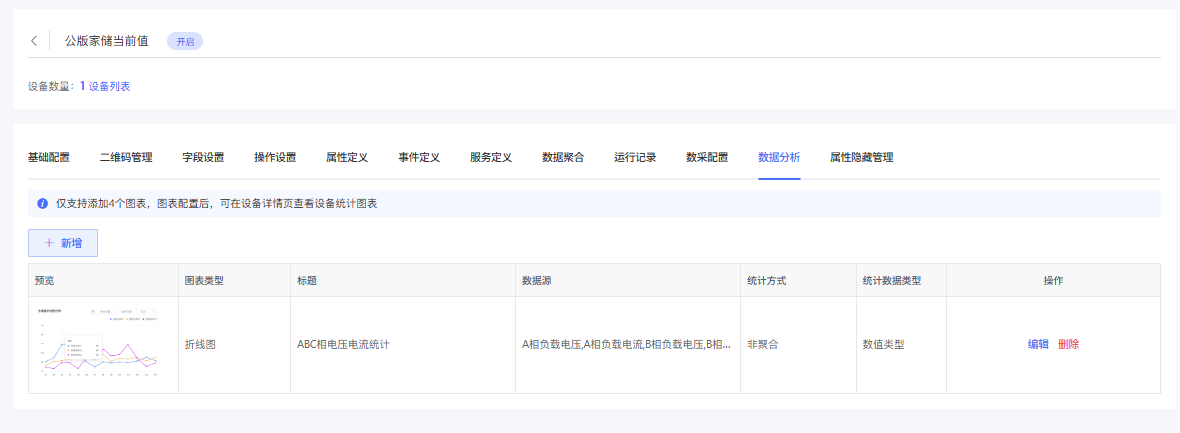The height and width of the screenshot is (433, 1180).
Task: Click the 开启 status badge
Action: coord(185,42)
